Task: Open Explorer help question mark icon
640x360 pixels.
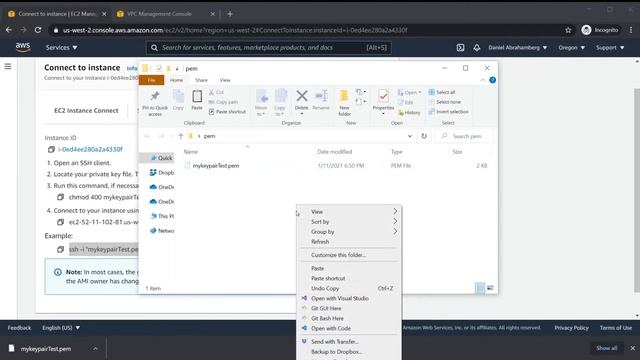Action: point(493,80)
